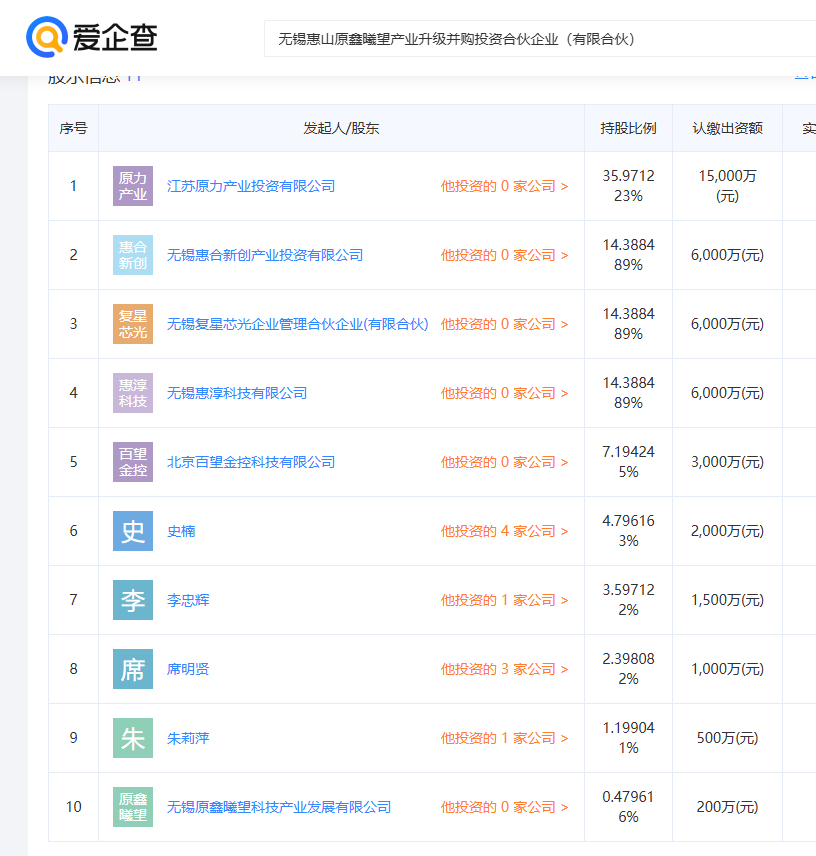Image resolution: width=816 pixels, height=856 pixels.
Task: Open 北京百望金控科技有限公司 link
Action: [x=251, y=462]
